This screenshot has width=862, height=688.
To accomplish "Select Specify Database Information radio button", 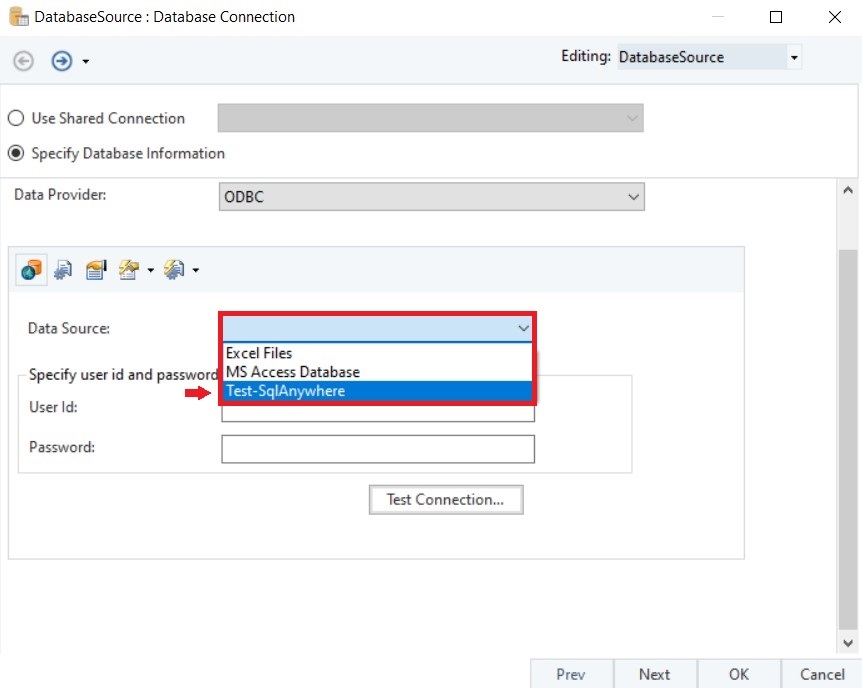I will [x=16, y=154].
